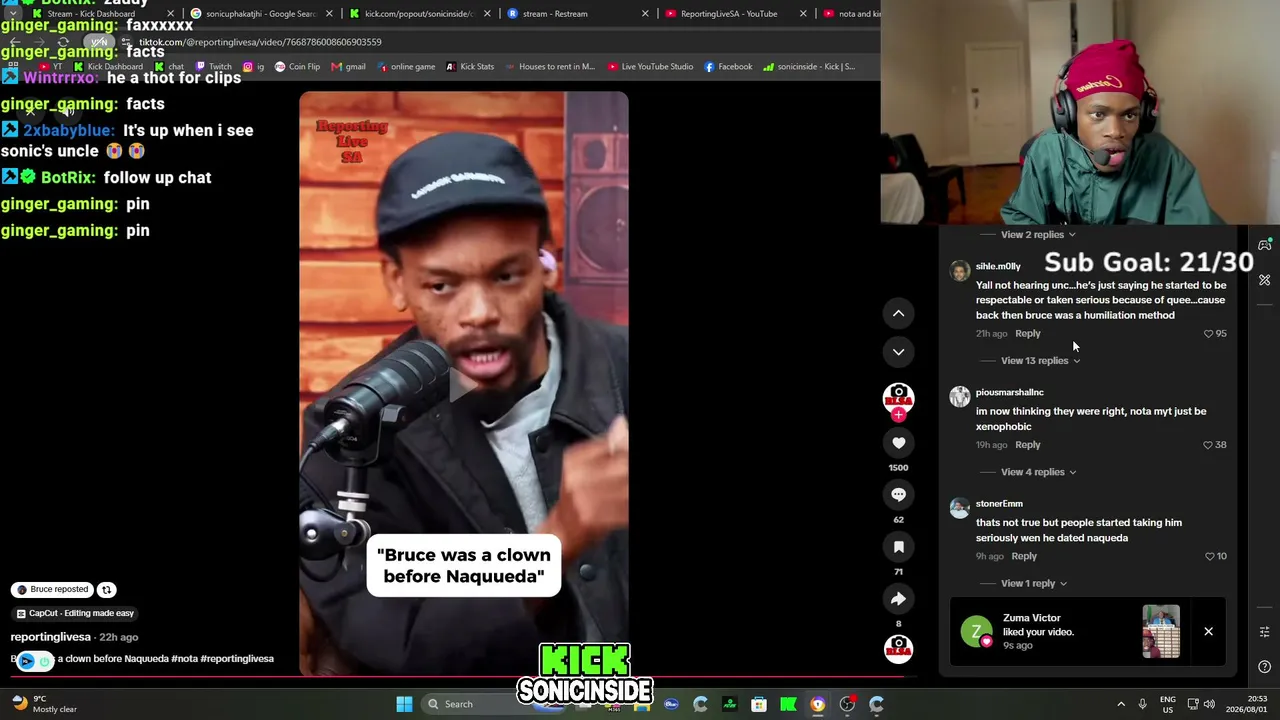Viewport: 1280px width, 720px height.
Task: Open the Kick Stats bookmark
Action: (x=470, y=67)
